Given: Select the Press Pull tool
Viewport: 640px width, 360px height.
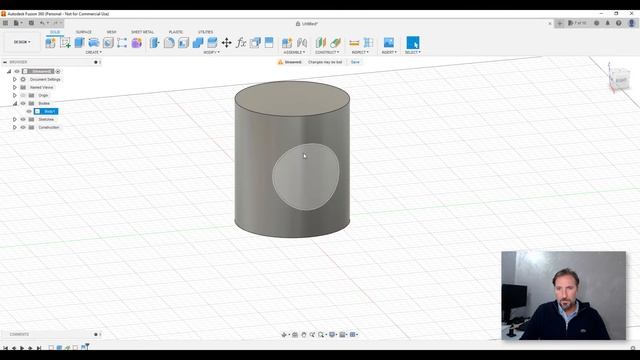Looking at the screenshot, I should 154,43.
